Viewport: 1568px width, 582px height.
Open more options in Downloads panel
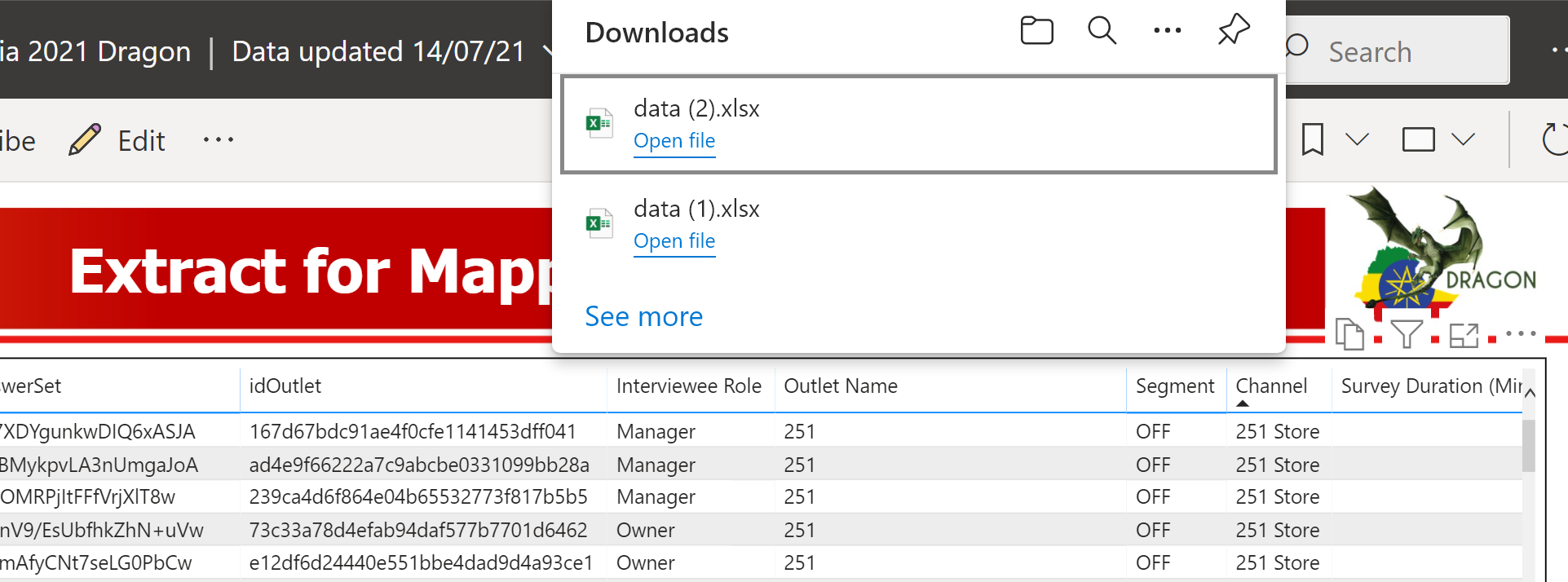[1167, 31]
